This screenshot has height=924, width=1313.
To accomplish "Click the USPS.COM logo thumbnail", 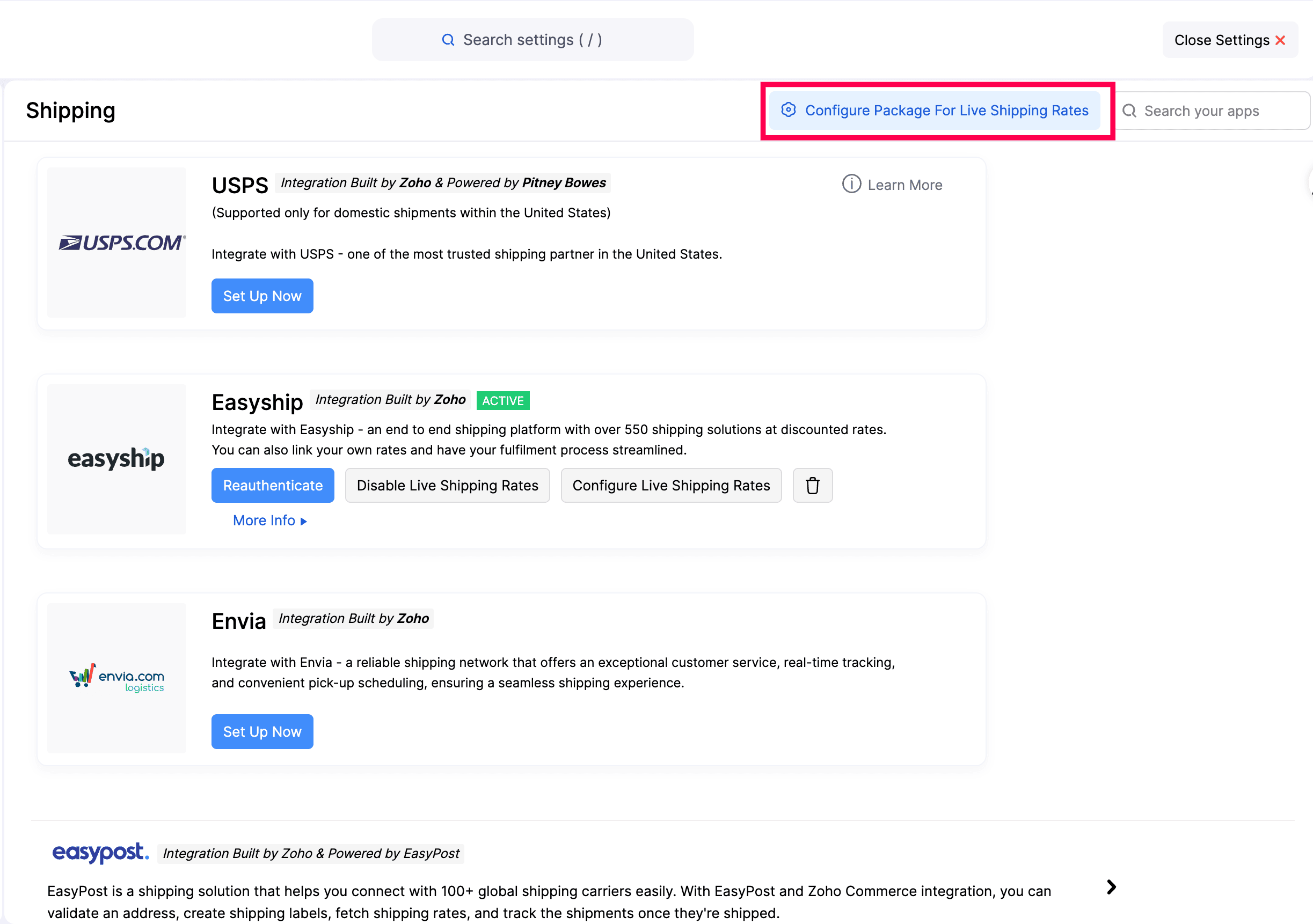I will pyautogui.click(x=116, y=243).
